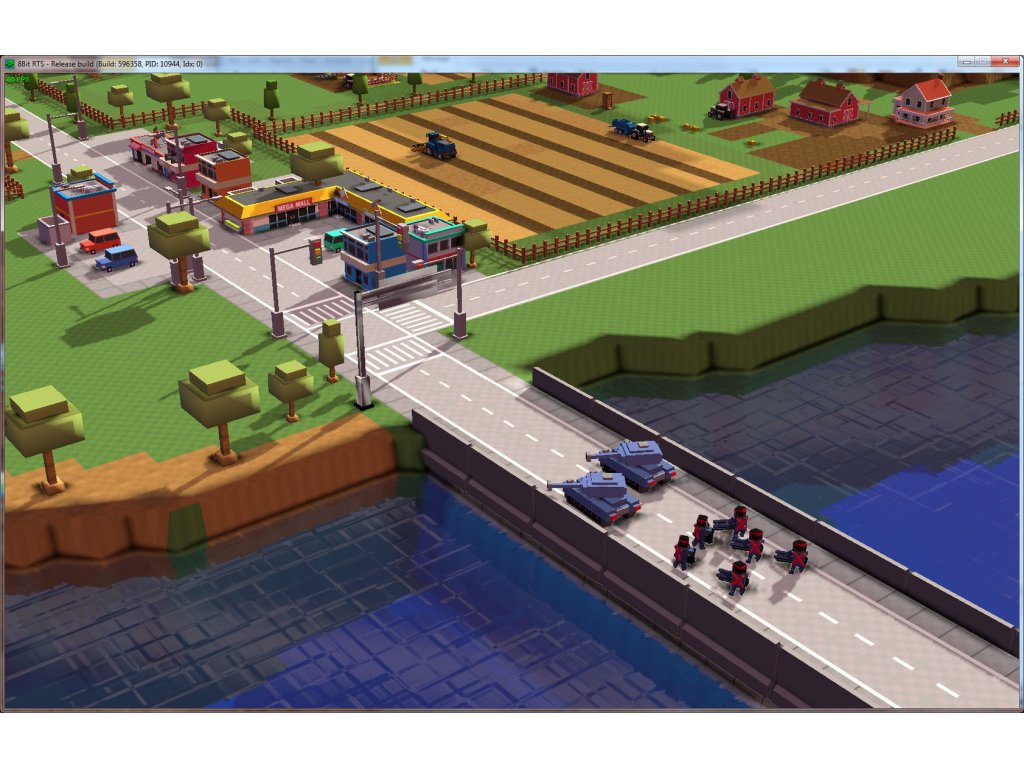Click the green FPS counter overlay
The height and width of the screenshot is (768, 1024).
point(18,79)
